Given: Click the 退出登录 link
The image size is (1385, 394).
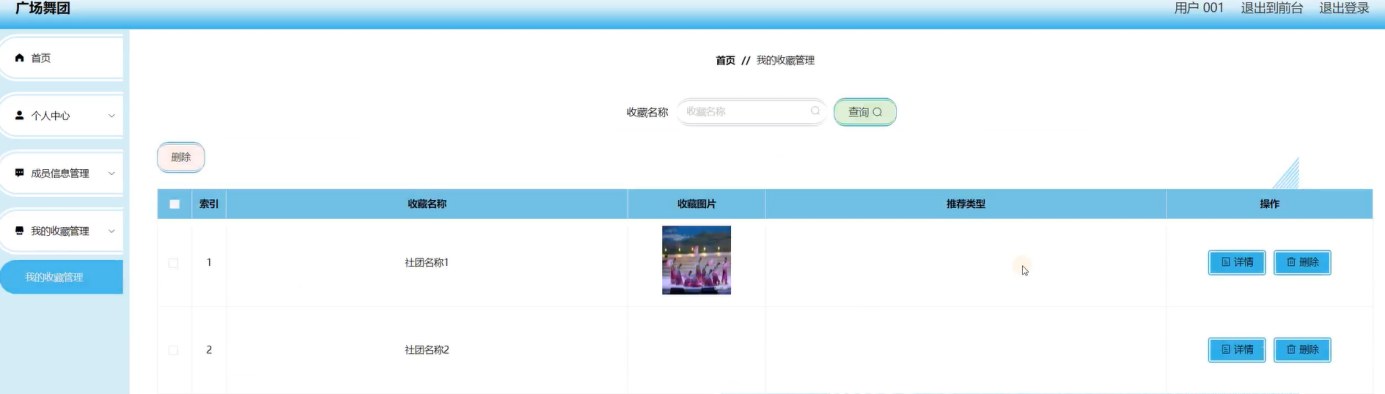Looking at the screenshot, I should pos(1344,8).
